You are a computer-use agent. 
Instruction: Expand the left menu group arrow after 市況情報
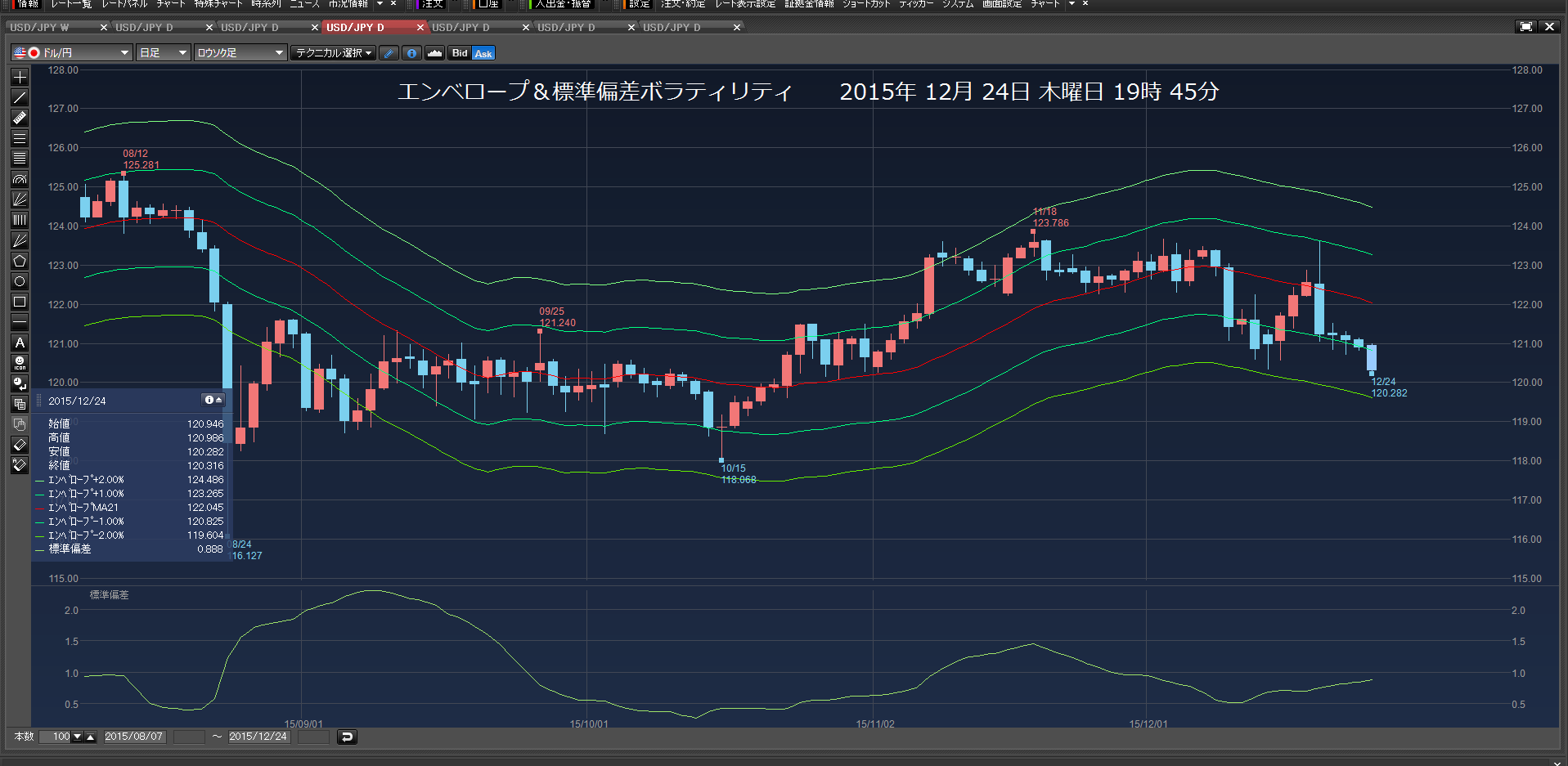pos(380,4)
